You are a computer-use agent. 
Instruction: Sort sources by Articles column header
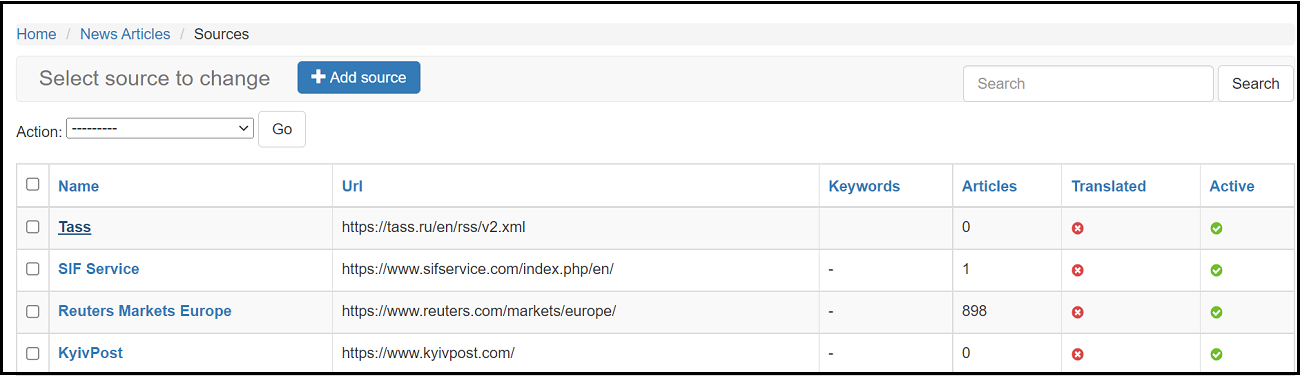coord(989,186)
